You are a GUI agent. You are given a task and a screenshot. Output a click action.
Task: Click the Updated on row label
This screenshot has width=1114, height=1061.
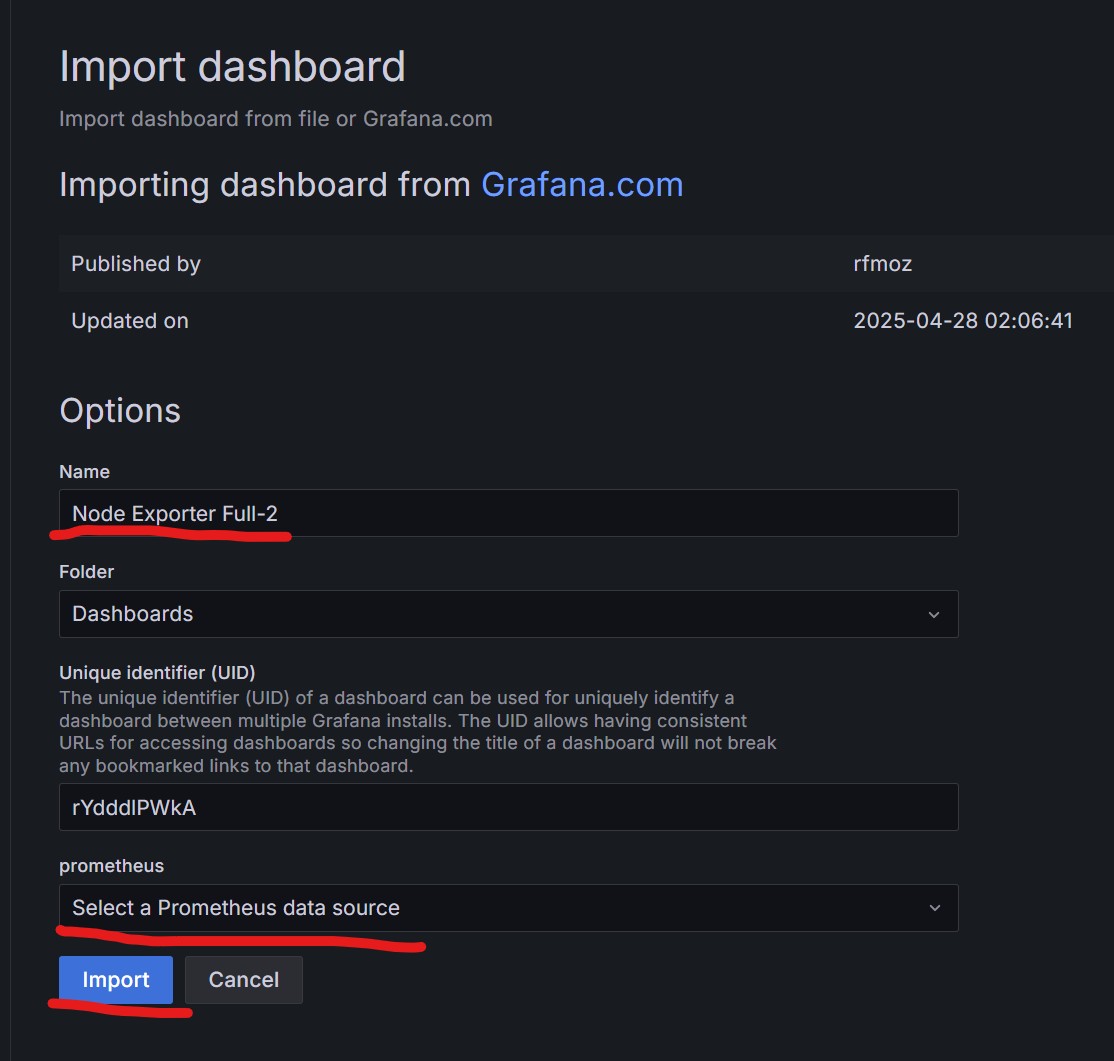130,321
